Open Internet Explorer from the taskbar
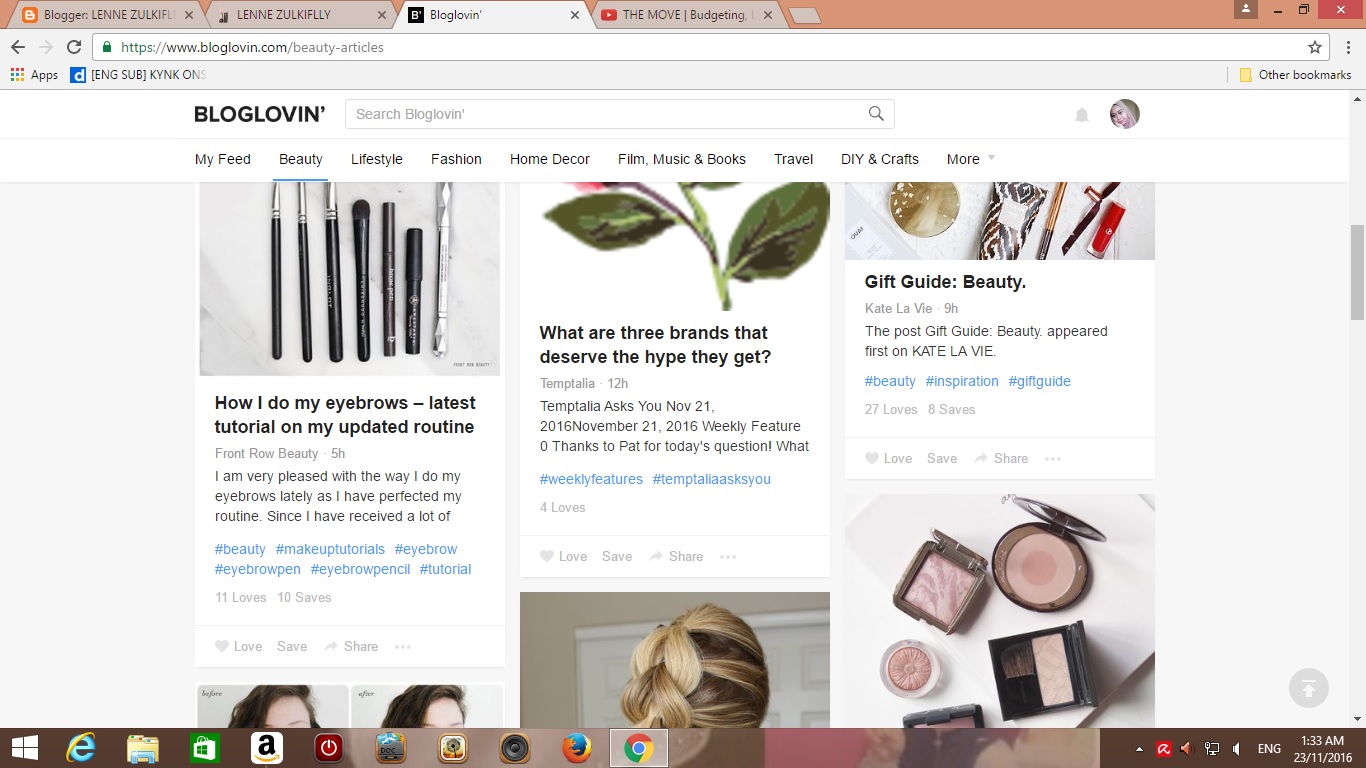 pyautogui.click(x=81, y=748)
